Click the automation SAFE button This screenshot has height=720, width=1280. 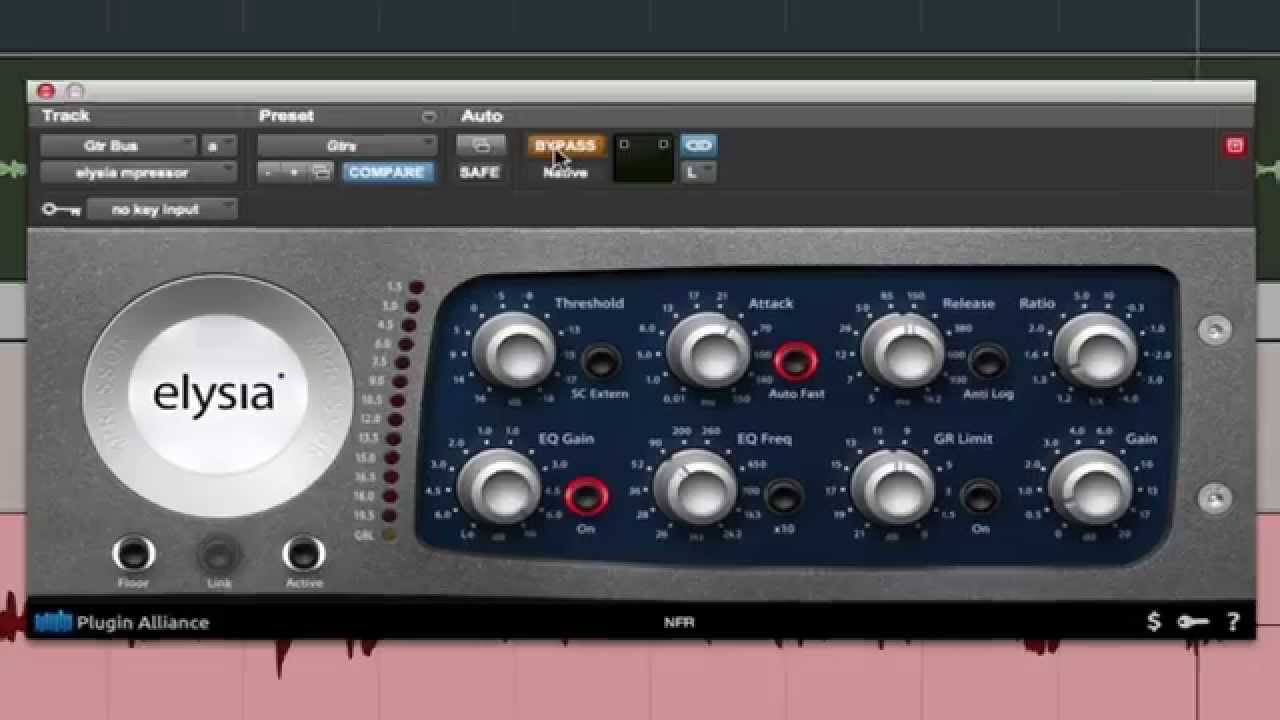[480, 172]
